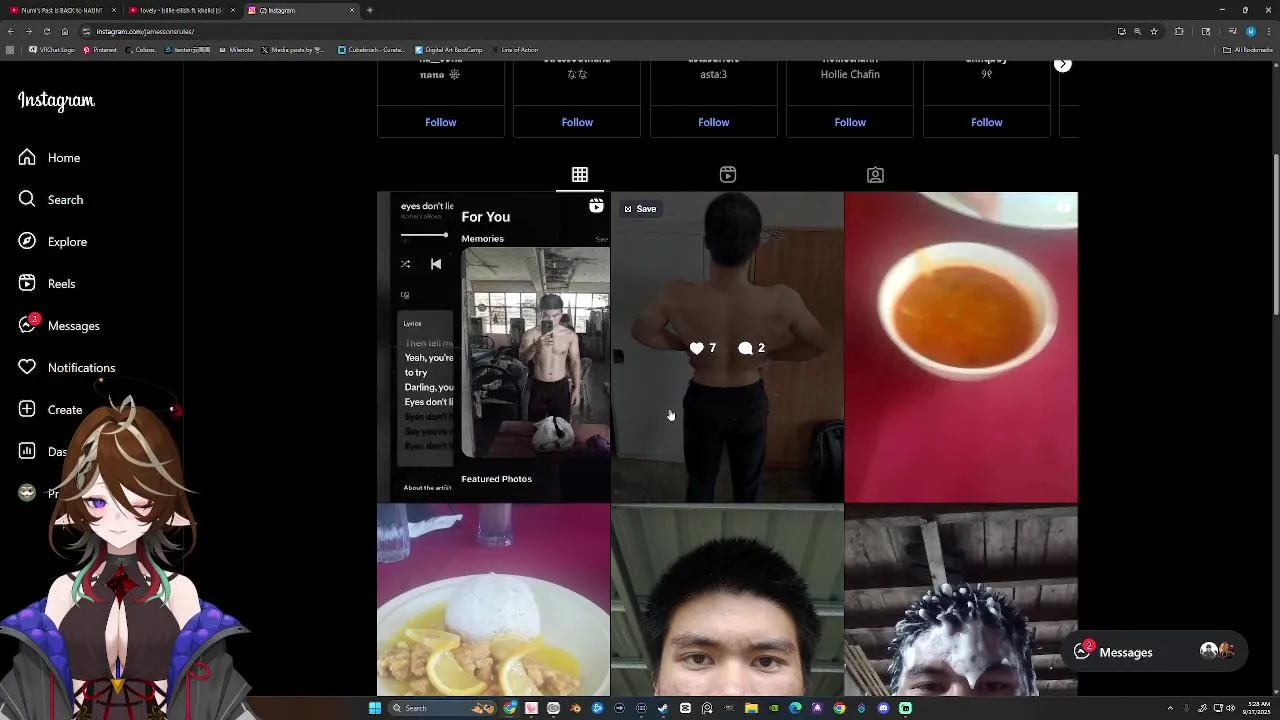This screenshot has height=720, width=1280.
Task: Open Reels from the sidebar
Action: point(47,284)
